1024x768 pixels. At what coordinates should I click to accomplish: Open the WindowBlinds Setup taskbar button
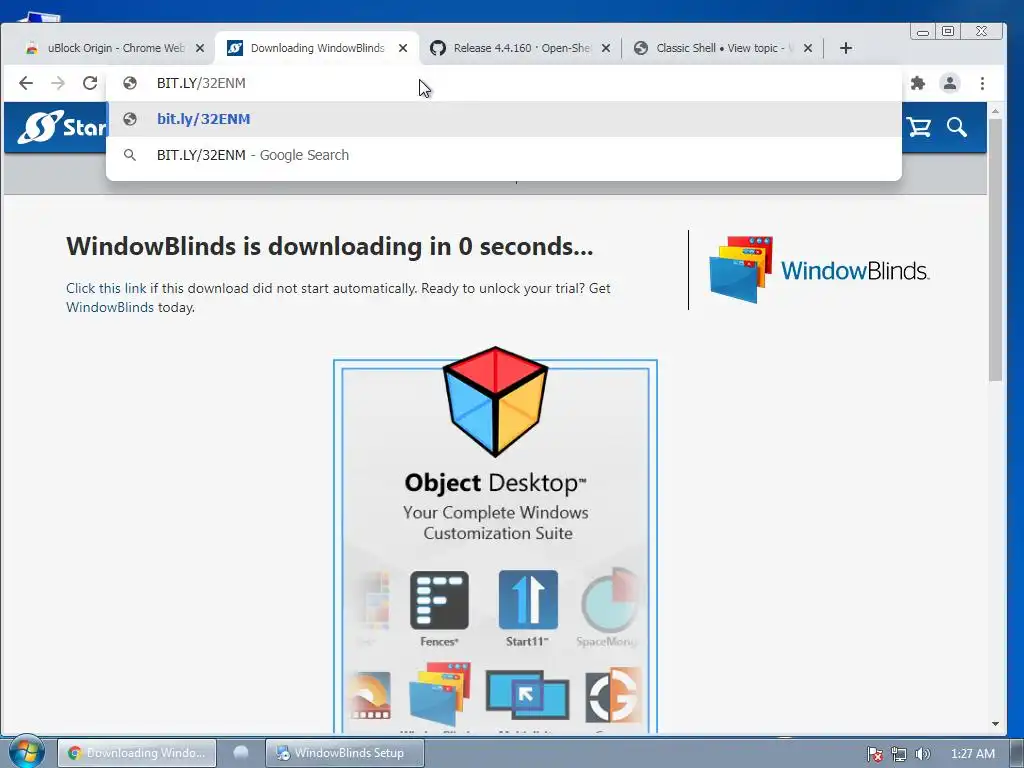click(x=345, y=752)
